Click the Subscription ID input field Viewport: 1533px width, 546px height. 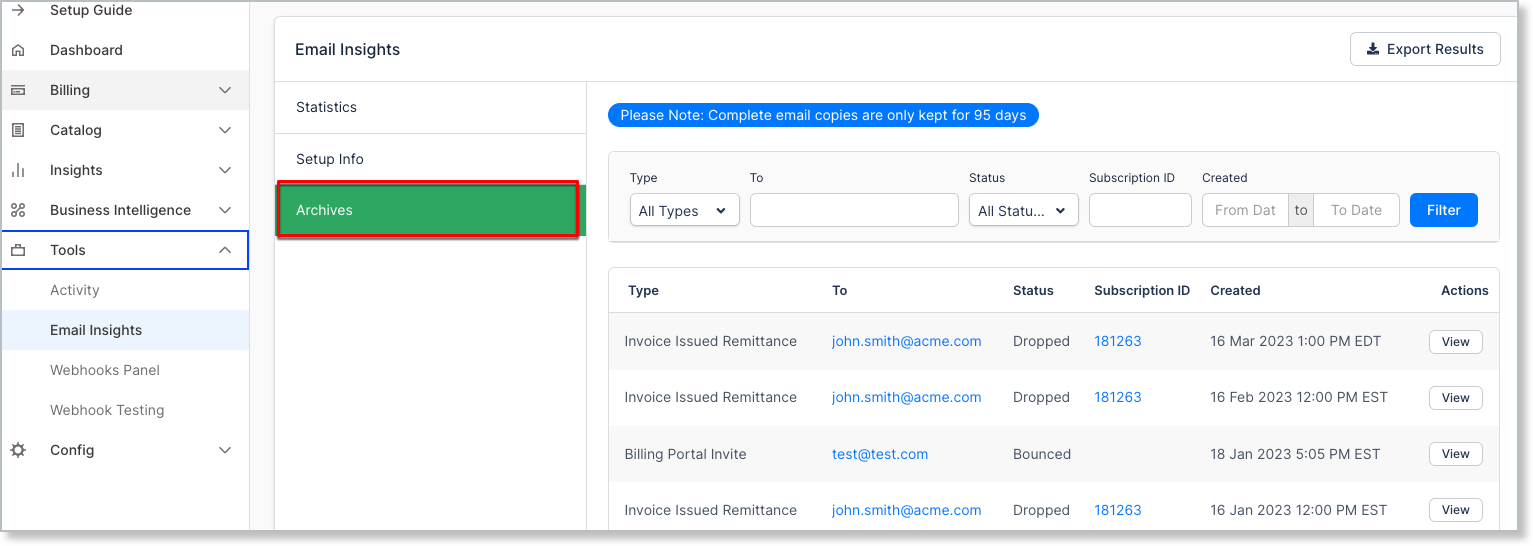1140,210
